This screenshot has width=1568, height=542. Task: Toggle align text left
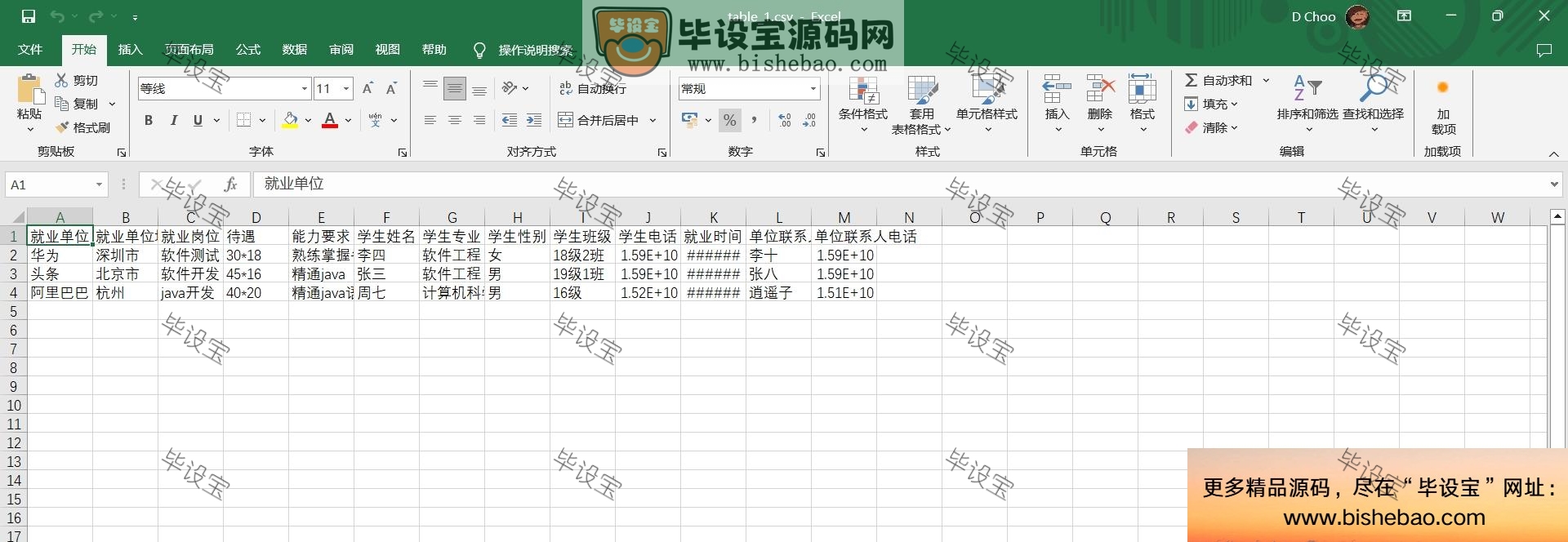point(430,120)
